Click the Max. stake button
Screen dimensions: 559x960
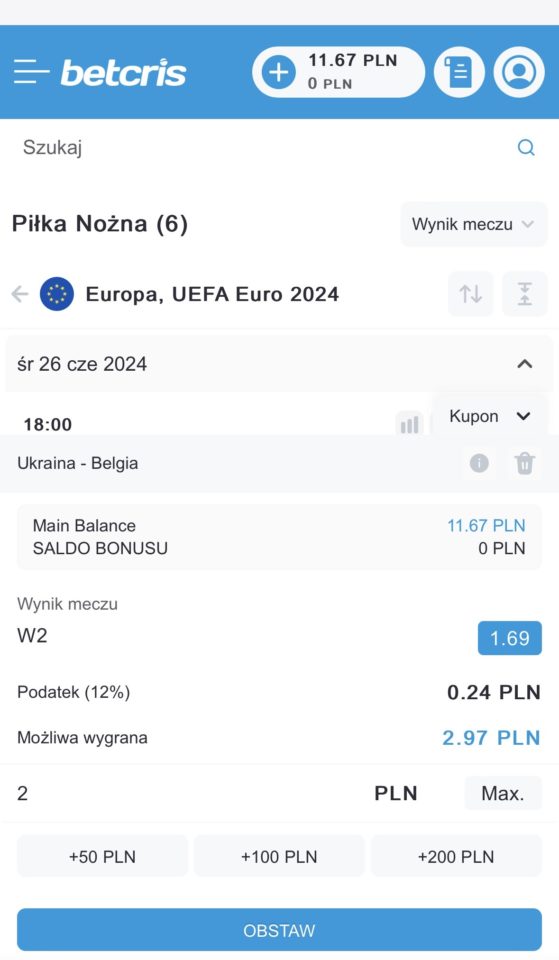pyautogui.click(x=503, y=793)
